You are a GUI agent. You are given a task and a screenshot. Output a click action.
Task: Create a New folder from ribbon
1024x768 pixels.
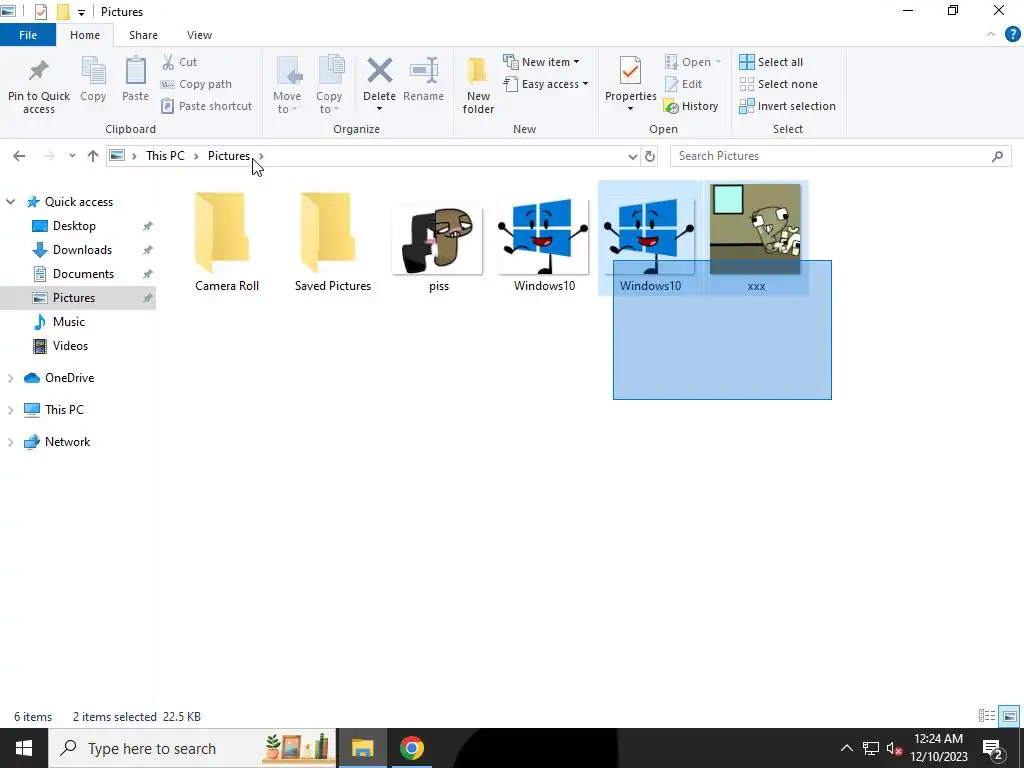[478, 86]
